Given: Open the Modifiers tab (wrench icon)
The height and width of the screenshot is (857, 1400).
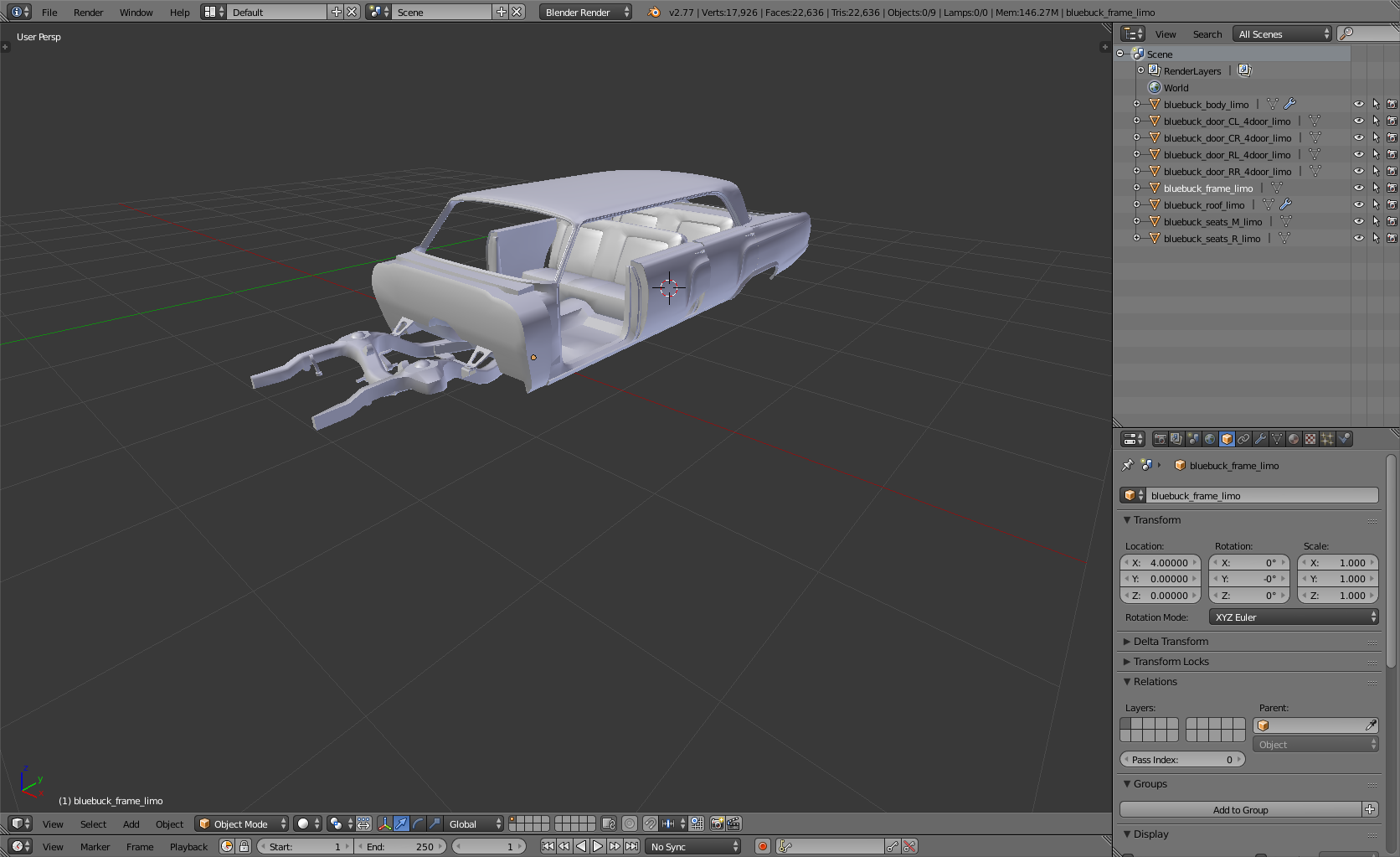Looking at the screenshot, I should 1260,439.
